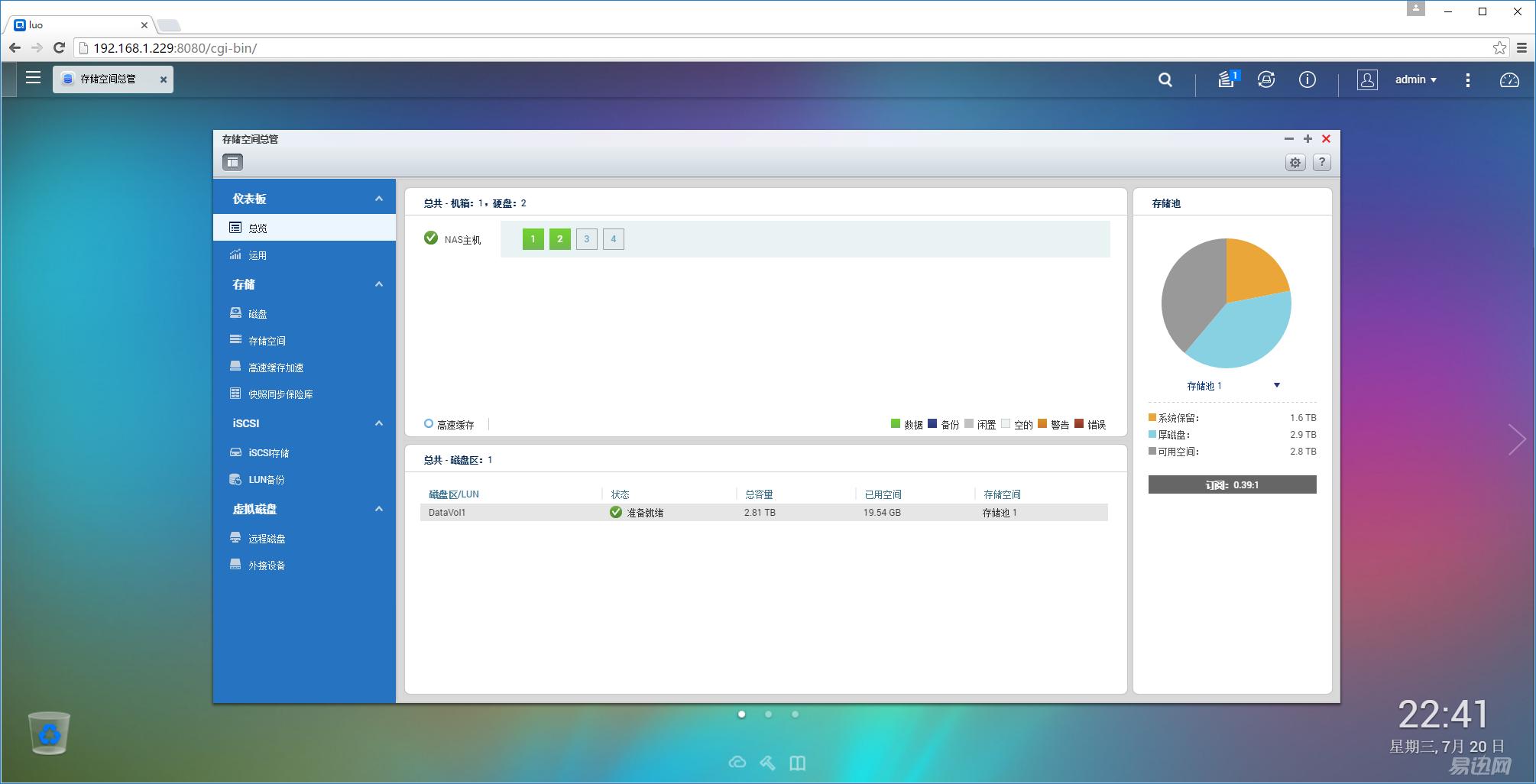Collapse the 虚拟磁盘 sidebar section
Image resolution: width=1536 pixels, height=784 pixels.
point(379,509)
